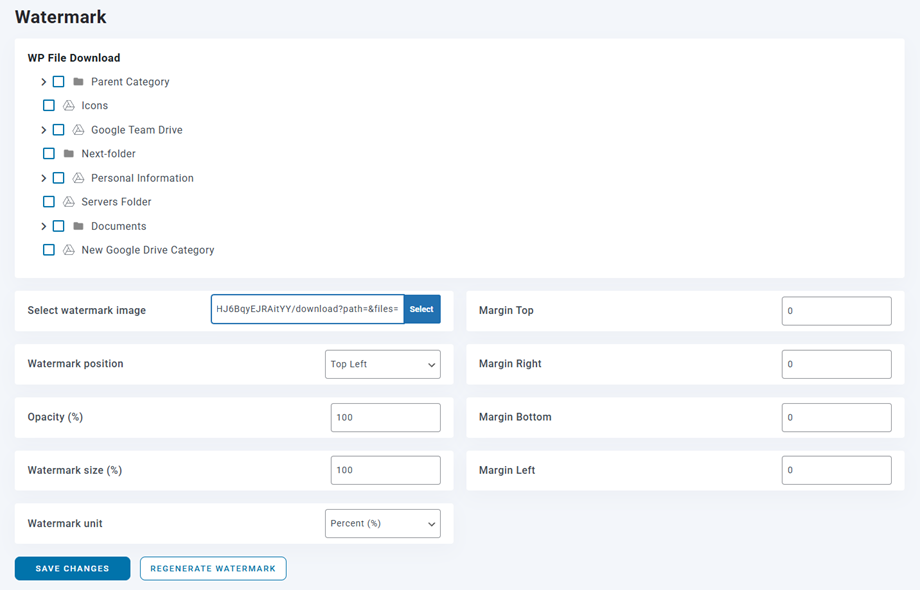The height and width of the screenshot is (590, 920).
Task: Click the Drive icon next to Servers Folder
Action: click(x=69, y=202)
